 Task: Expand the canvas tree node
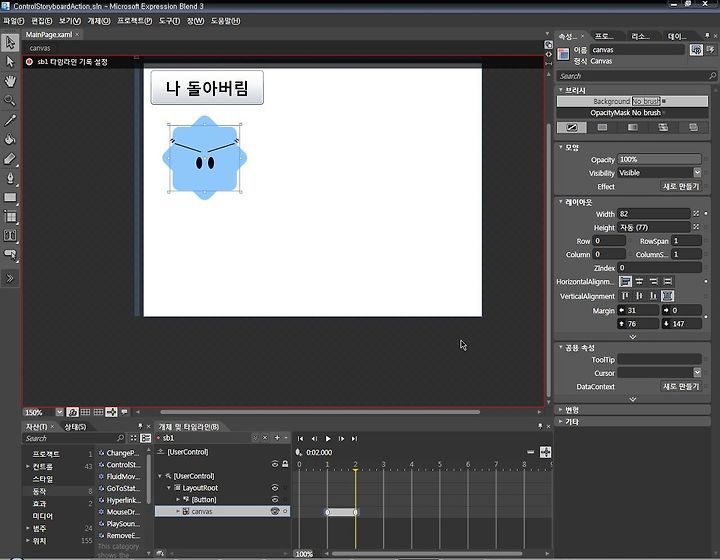click(178, 511)
